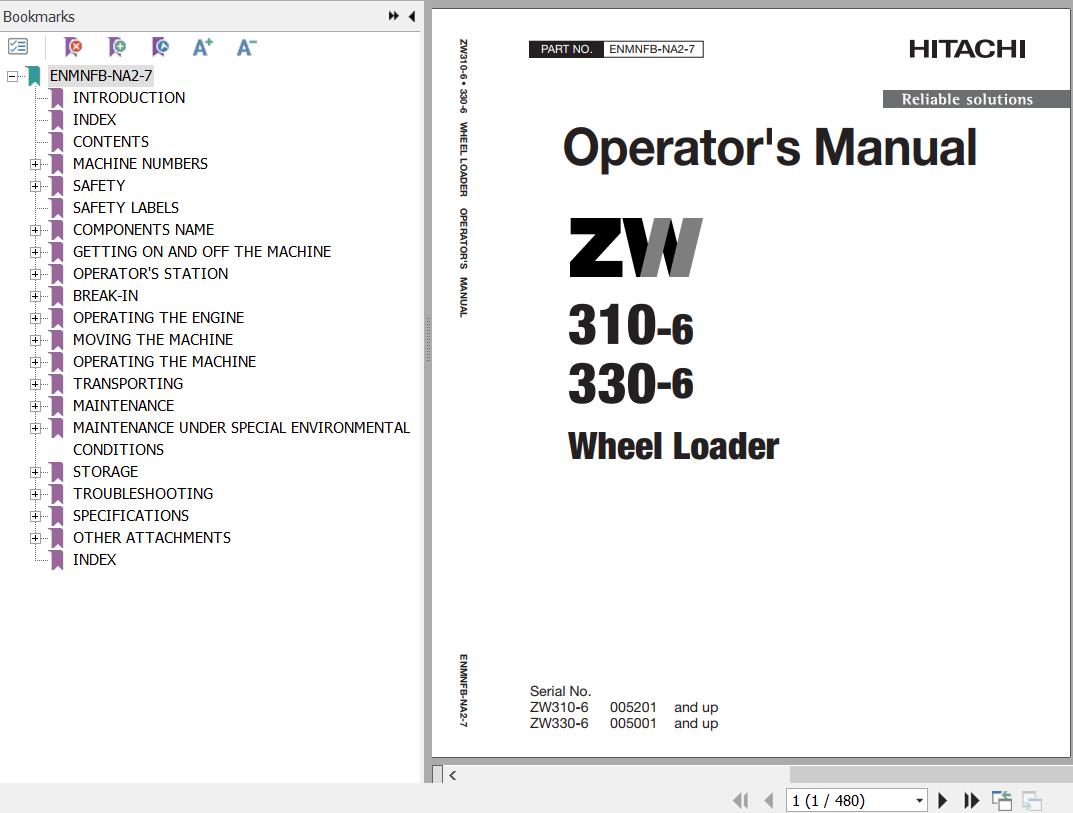Click the previous view icon in status bar
Image resolution: width=1073 pixels, height=813 pixels.
(1002, 800)
